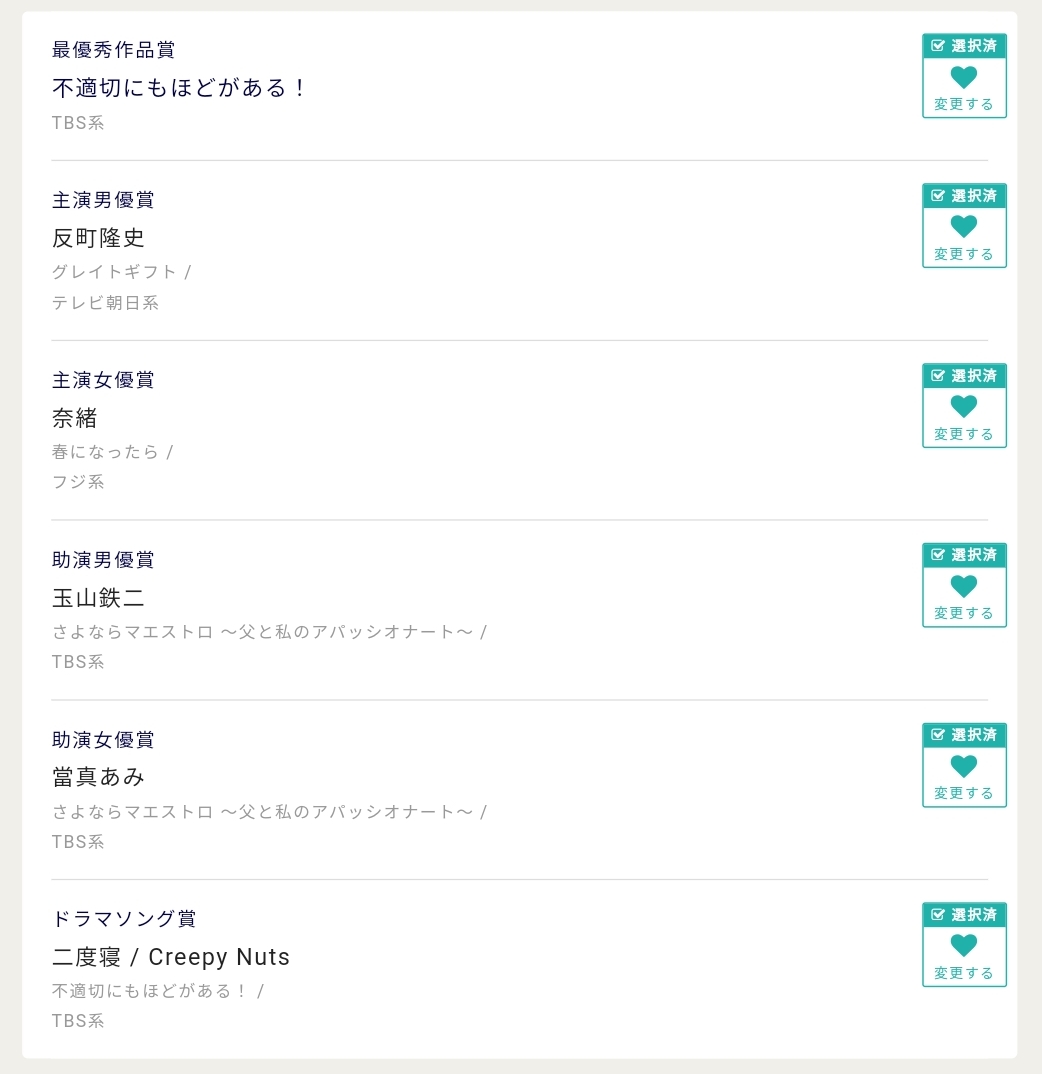This screenshot has width=1042, height=1074.
Task: Select the heart icon beside 當真あみ
Action: [x=963, y=766]
